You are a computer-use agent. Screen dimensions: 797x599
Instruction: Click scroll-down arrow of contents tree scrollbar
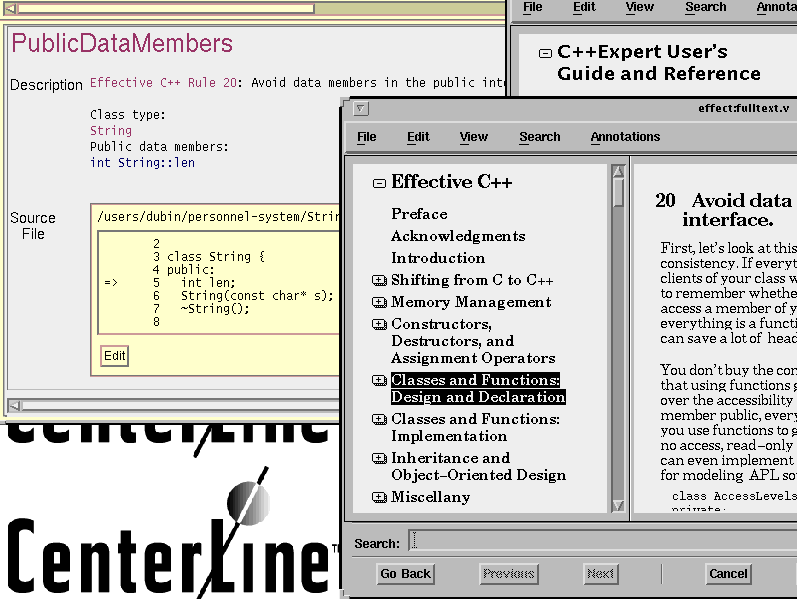(618, 505)
